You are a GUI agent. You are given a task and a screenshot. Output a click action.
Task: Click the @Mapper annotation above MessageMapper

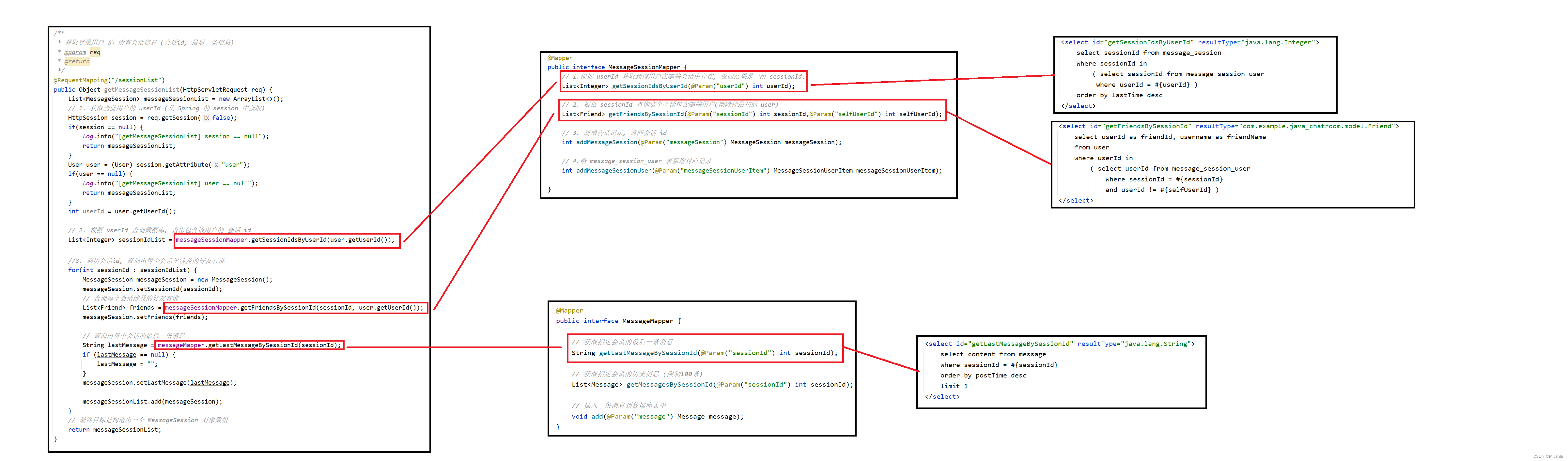coord(569,311)
